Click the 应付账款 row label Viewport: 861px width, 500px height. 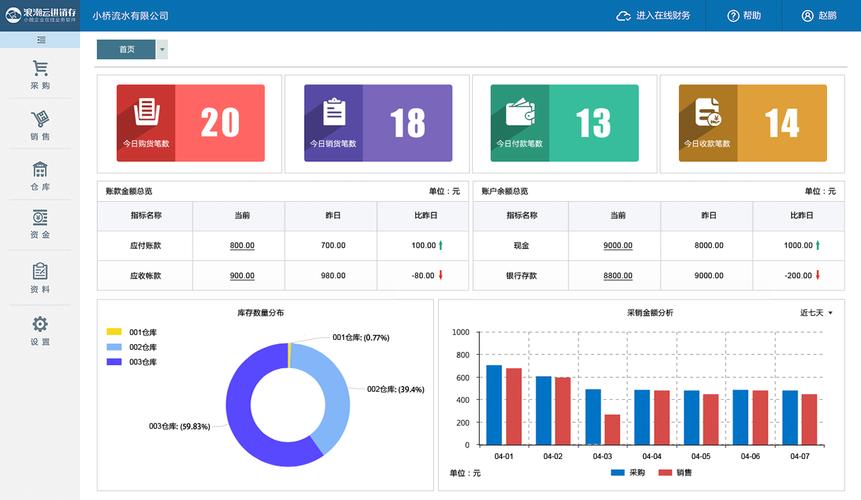pos(146,245)
